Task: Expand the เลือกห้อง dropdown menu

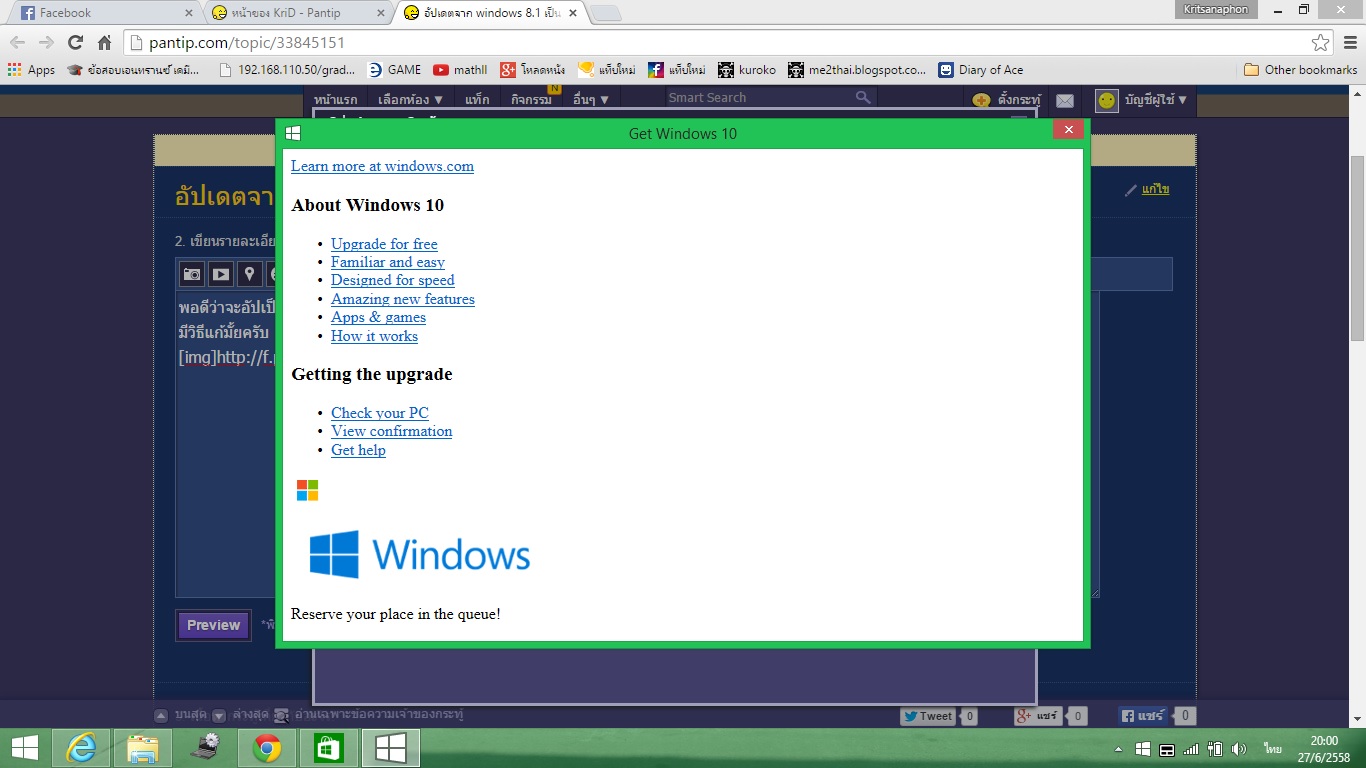Action: [x=411, y=100]
